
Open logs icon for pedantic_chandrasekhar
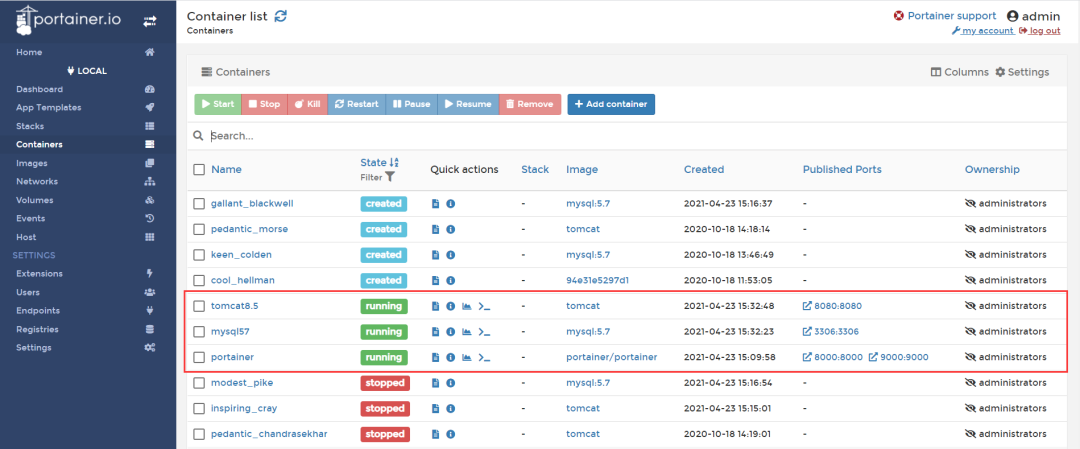pyautogui.click(x=435, y=434)
